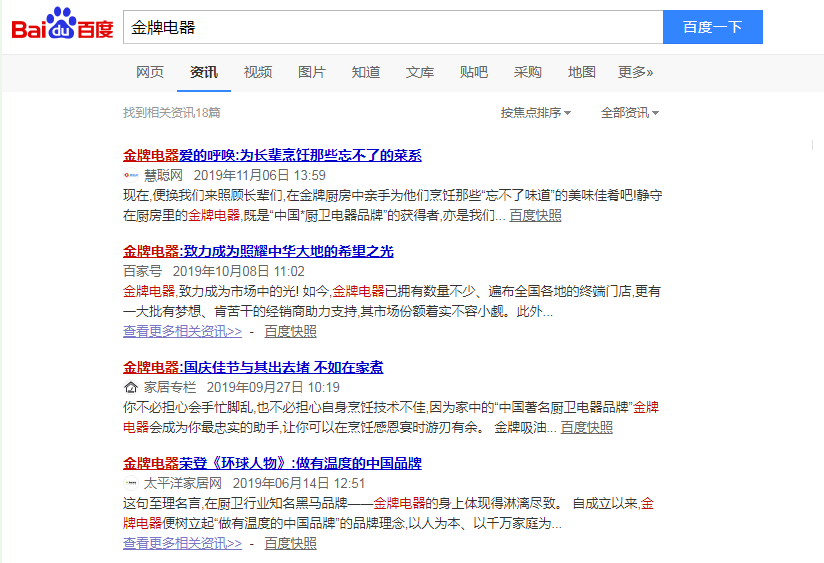This screenshot has height=563, width=824.
Task: Go to the 图片 tab
Action: click(x=312, y=72)
